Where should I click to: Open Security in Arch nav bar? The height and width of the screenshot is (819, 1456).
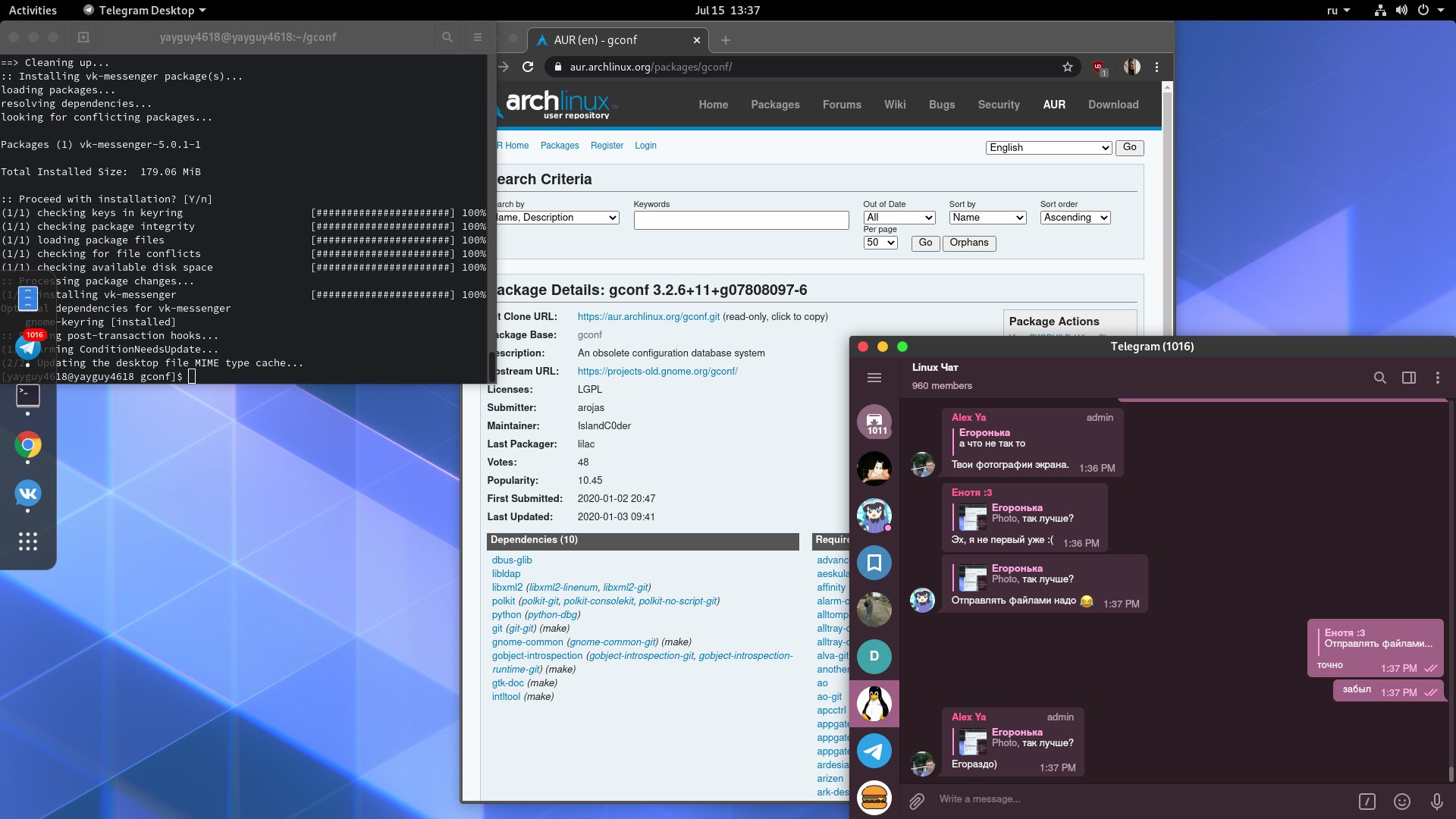(999, 105)
